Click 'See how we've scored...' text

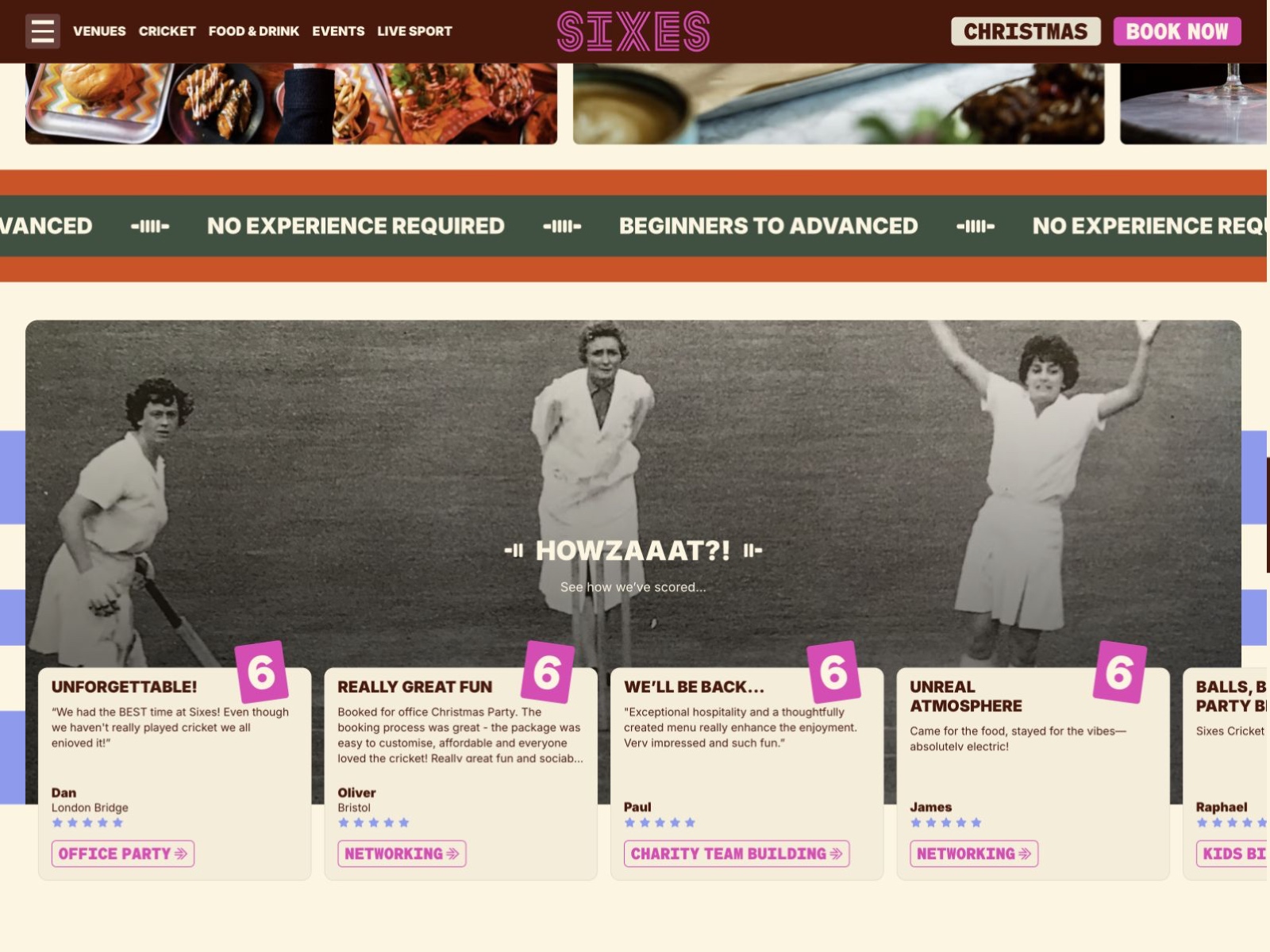click(633, 587)
